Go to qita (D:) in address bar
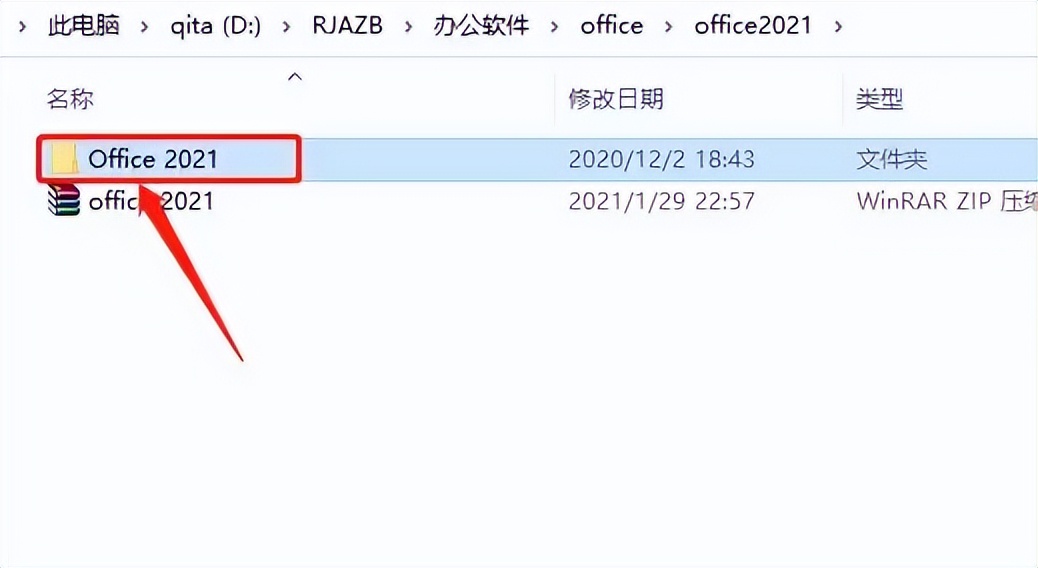The image size is (1038, 568). click(216, 26)
